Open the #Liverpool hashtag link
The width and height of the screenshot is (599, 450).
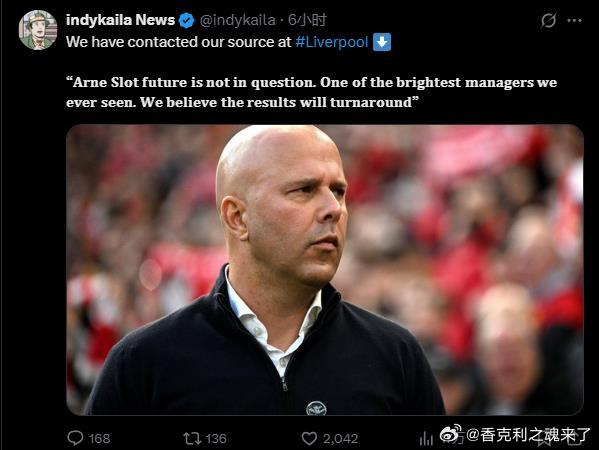(332, 42)
